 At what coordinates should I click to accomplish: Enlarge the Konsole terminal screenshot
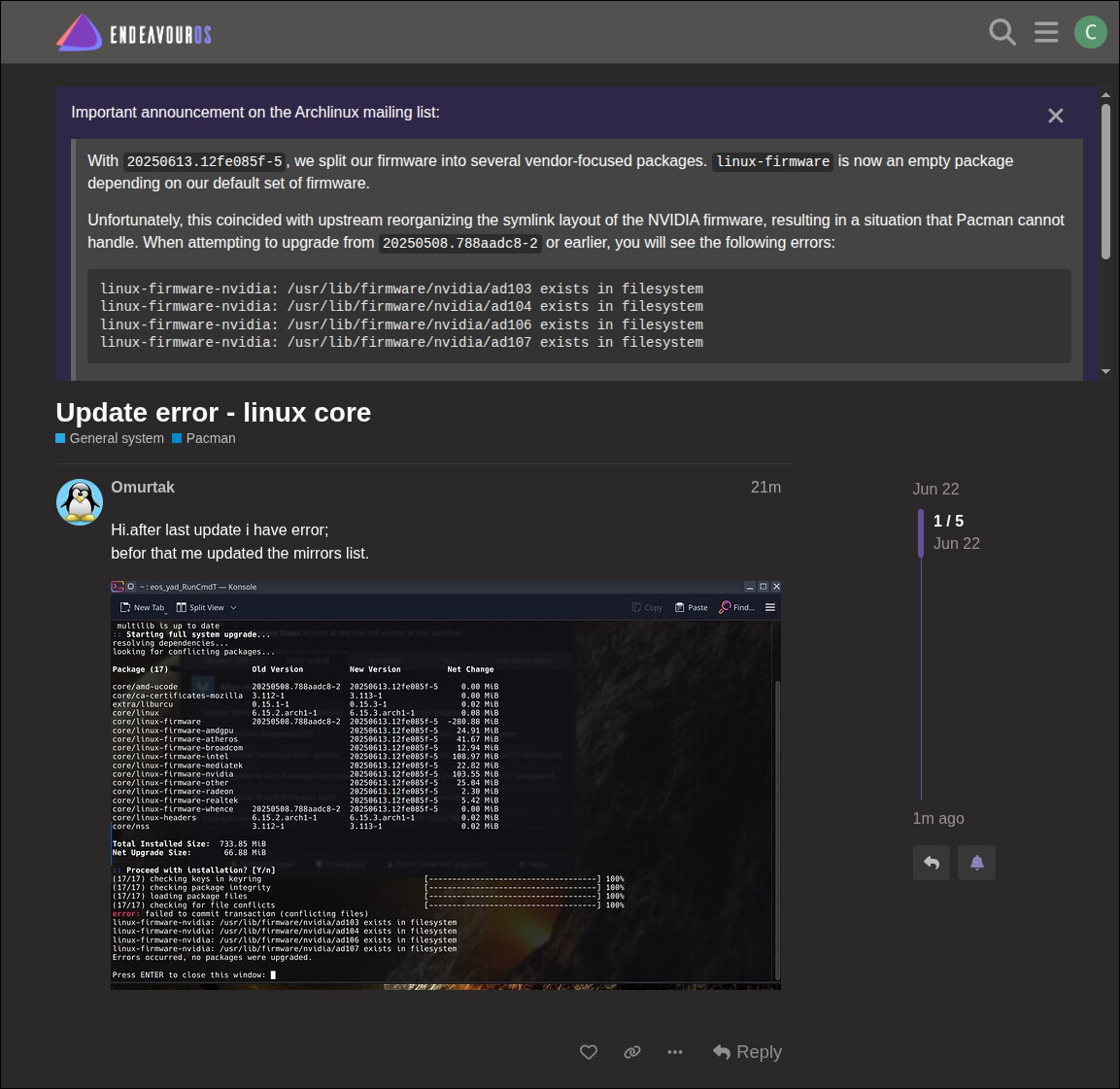coord(445,785)
